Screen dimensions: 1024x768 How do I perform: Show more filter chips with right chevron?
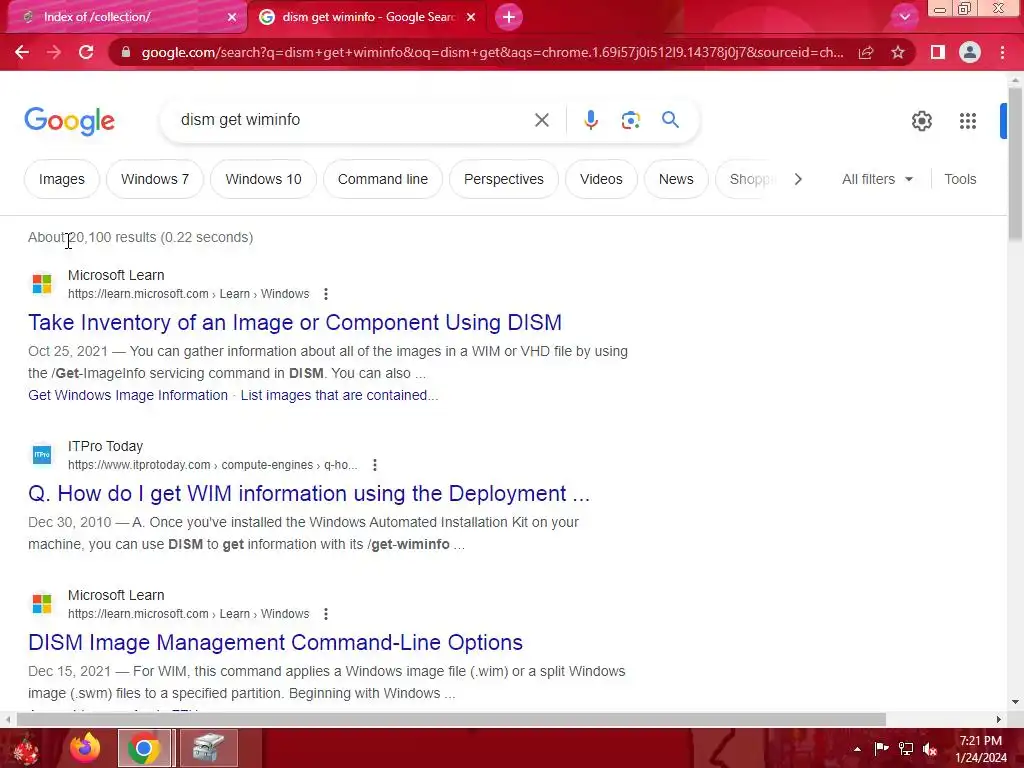click(x=798, y=179)
